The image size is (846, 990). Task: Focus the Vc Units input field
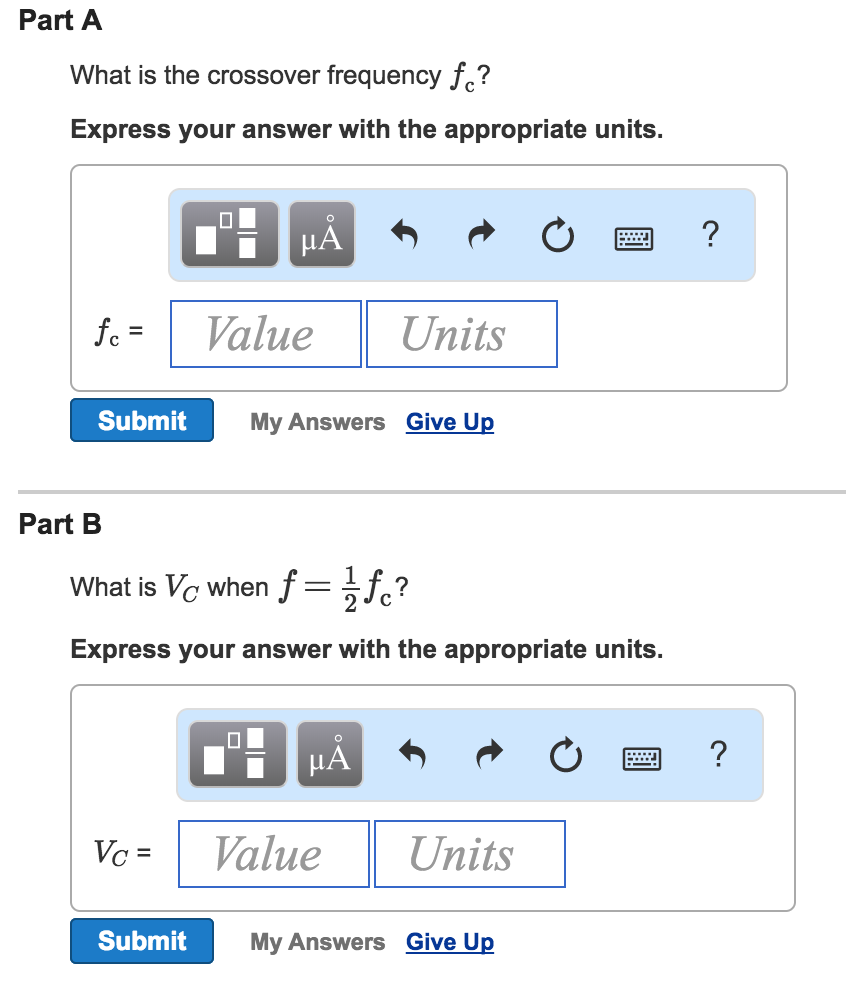[469, 854]
